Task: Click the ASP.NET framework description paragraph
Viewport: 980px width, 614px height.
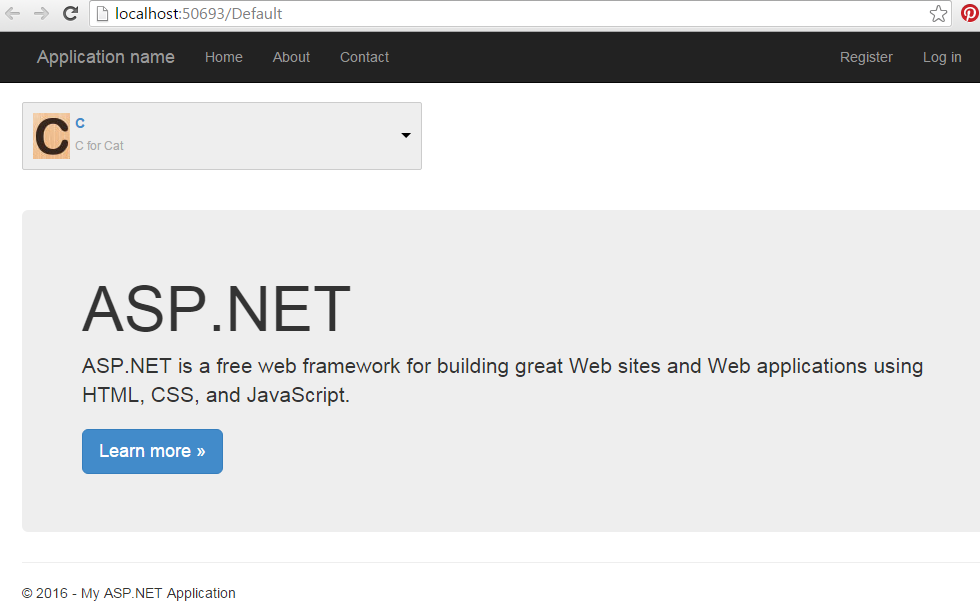Action: tap(502, 380)
